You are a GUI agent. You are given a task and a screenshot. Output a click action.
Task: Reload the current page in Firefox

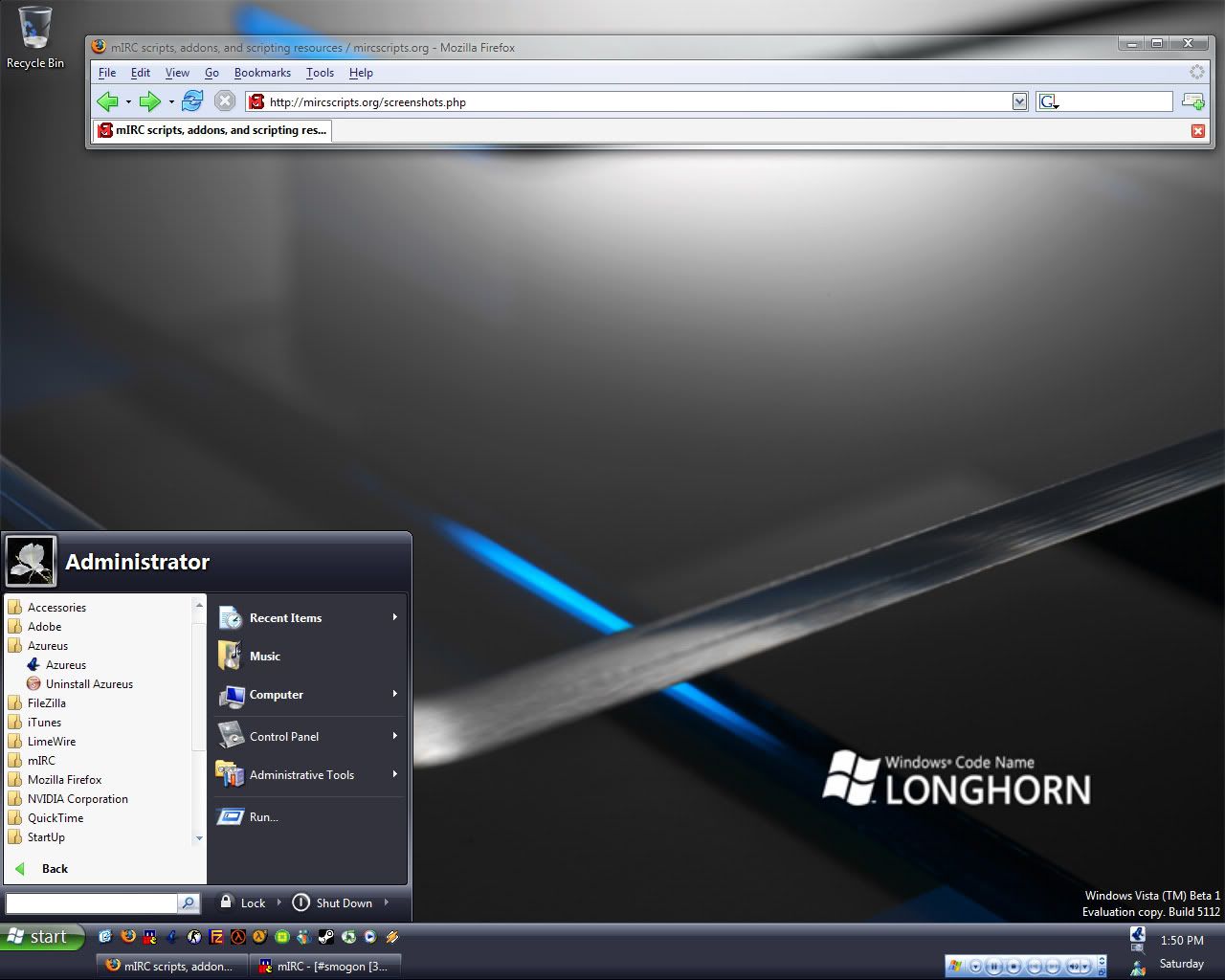(192, 100)
